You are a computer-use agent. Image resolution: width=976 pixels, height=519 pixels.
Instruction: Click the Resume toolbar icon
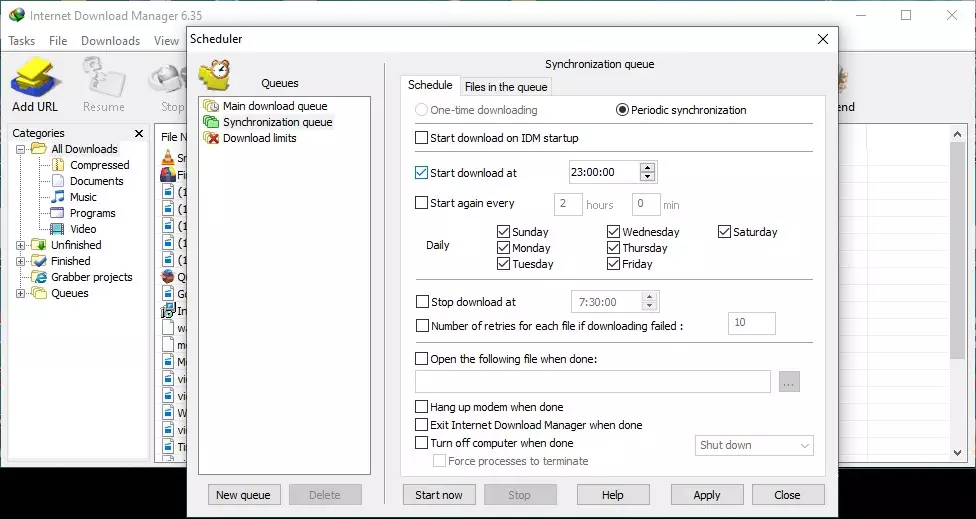(x=104, y=80)
